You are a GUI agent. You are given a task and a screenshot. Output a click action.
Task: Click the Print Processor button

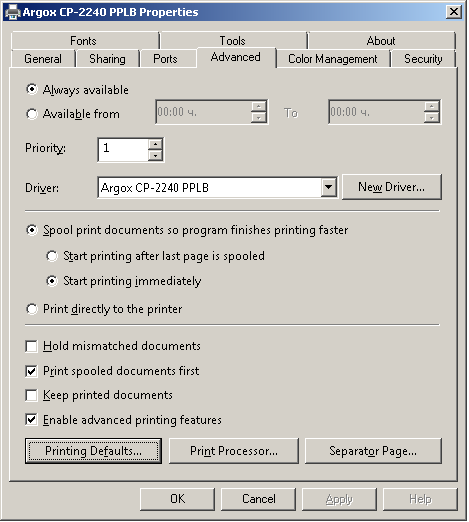click(x=234, y=451)
